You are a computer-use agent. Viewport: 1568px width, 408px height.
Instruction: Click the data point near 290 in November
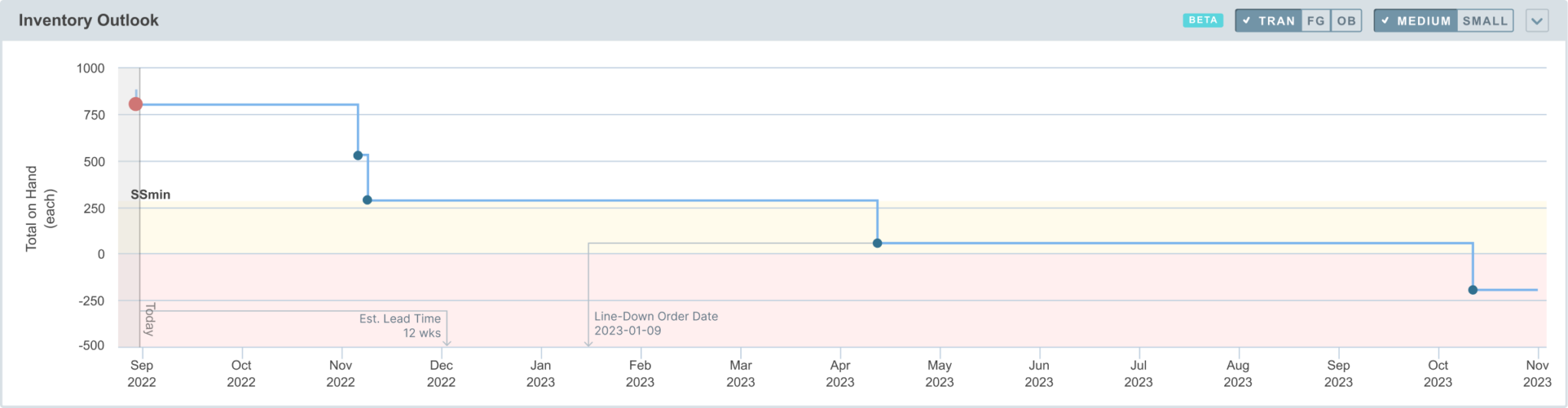(x=367, y=200)
